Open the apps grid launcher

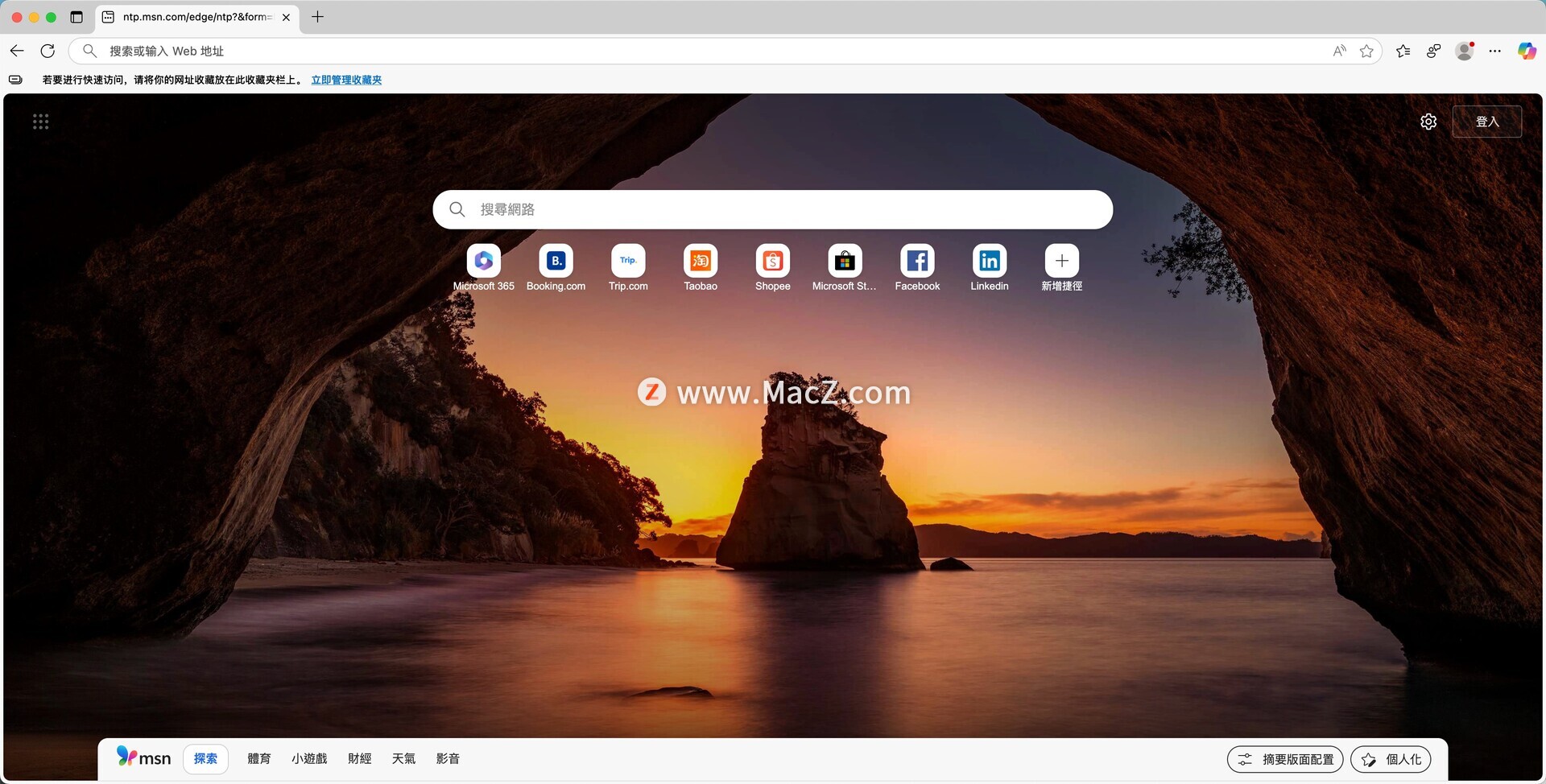[40, 122]
